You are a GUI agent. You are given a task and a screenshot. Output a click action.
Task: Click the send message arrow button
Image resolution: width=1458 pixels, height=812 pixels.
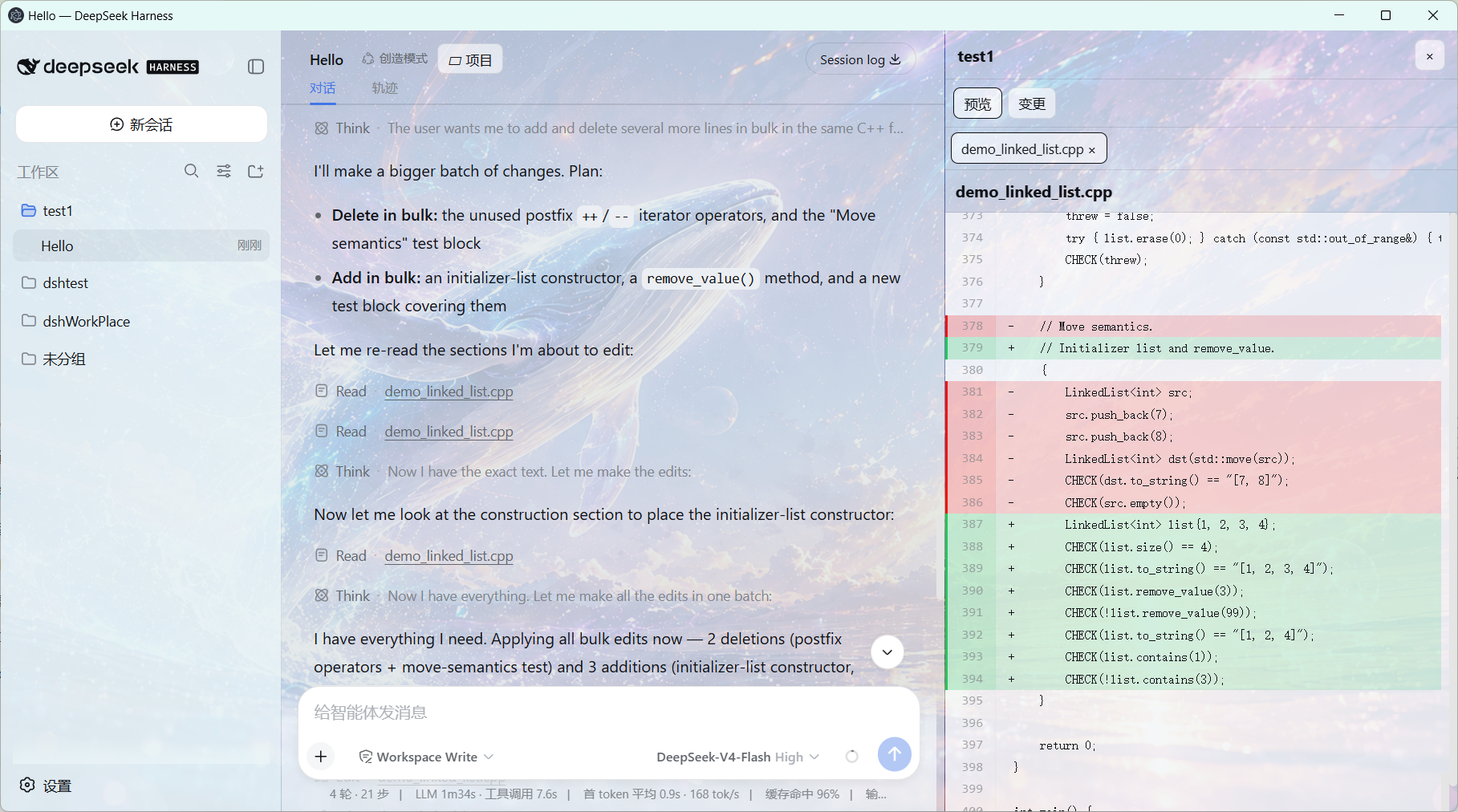[x=894, y=754]
